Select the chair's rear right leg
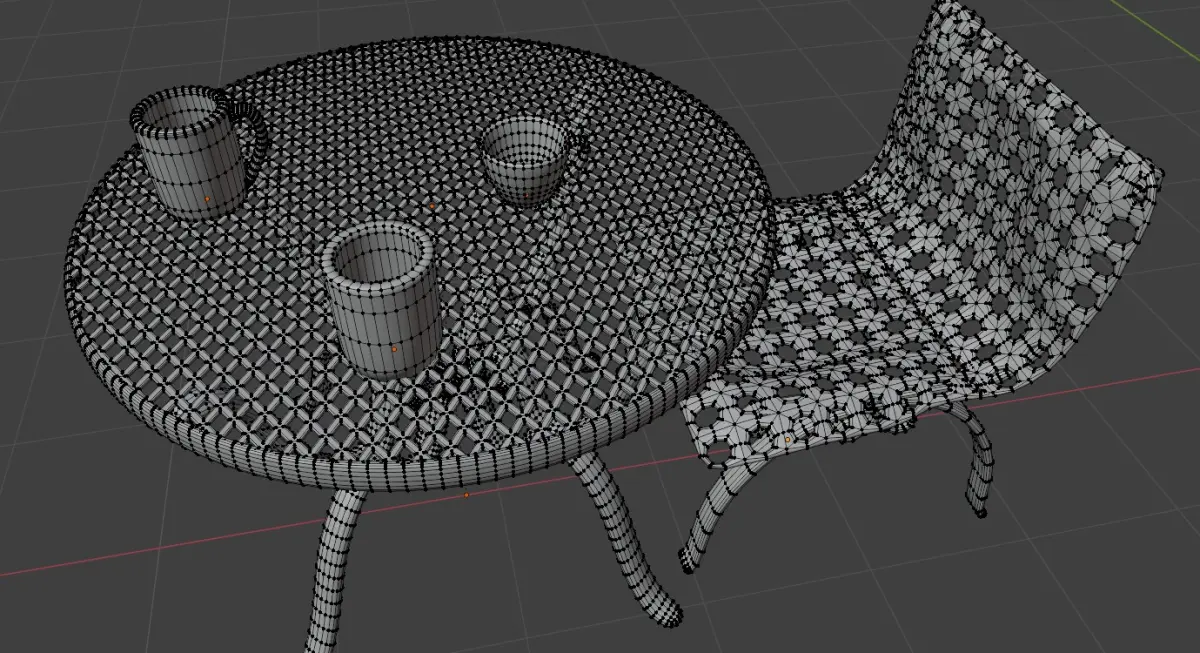 [x=977, y=460]
